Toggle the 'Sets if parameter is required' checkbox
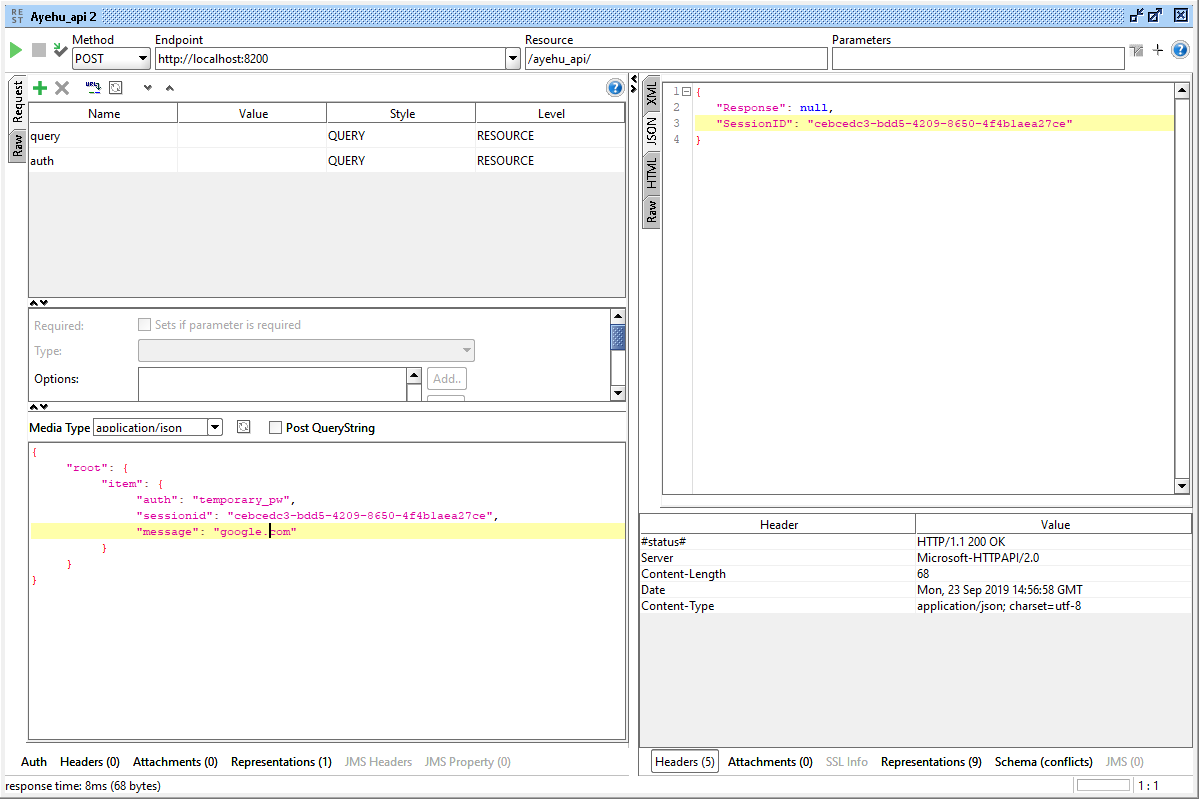This screenshot has height=799, width=1202. [145, 325]
